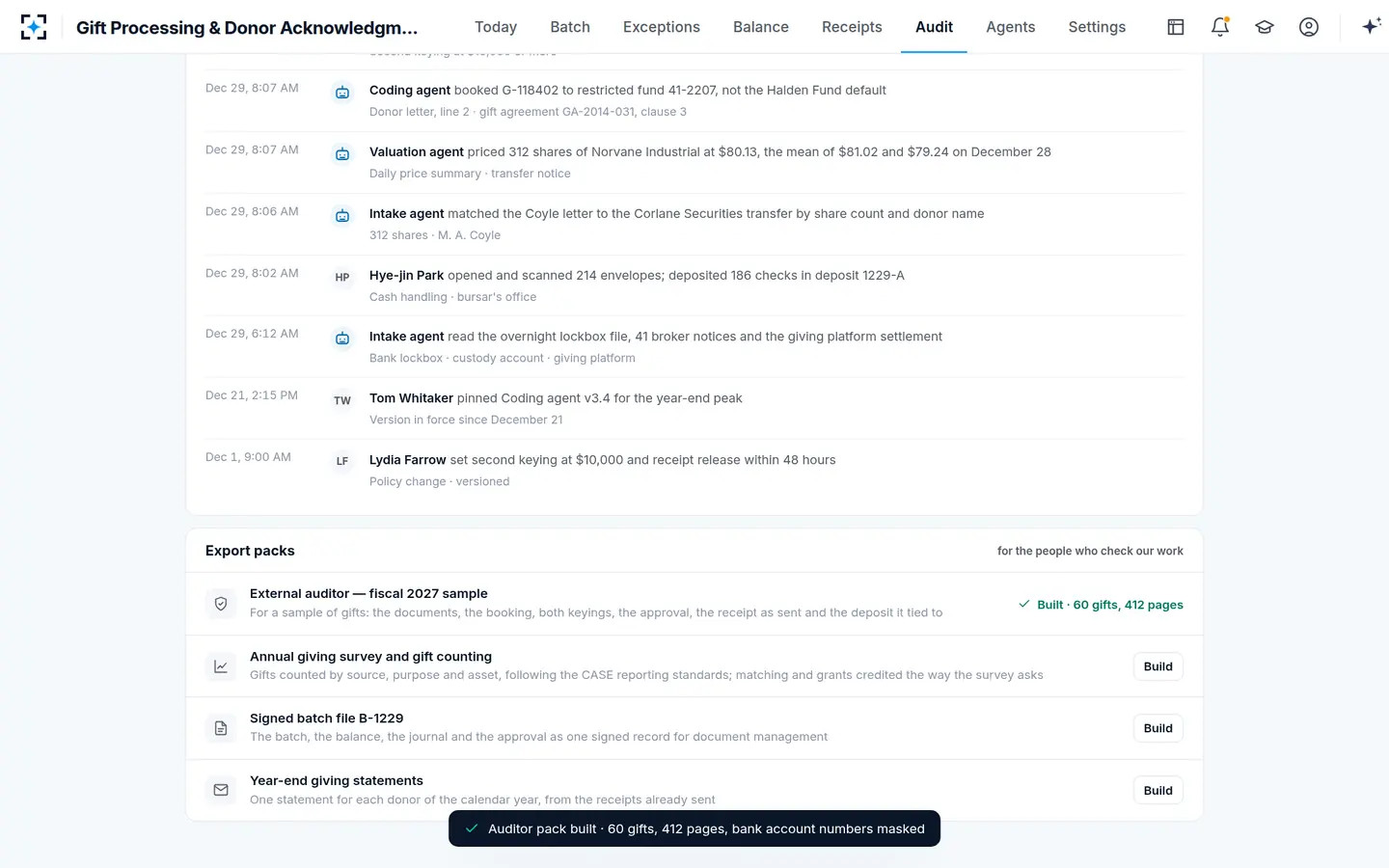1389x868 pixels.
Task: Click 'Version in force since December 21' subtext
Action: 466,420
